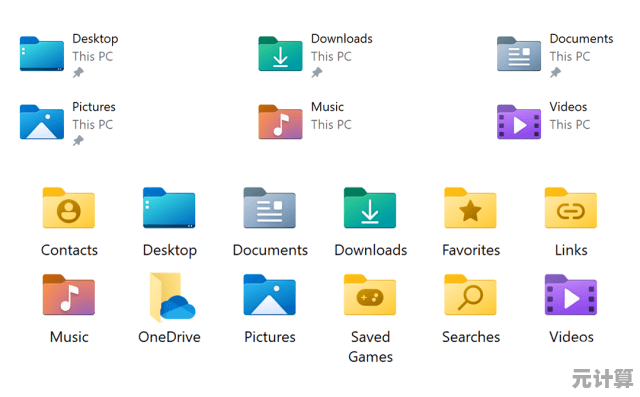640x397 pixels.
Task: Open the Saved Games controller folder icon
Action: click(x=370, y=295)
